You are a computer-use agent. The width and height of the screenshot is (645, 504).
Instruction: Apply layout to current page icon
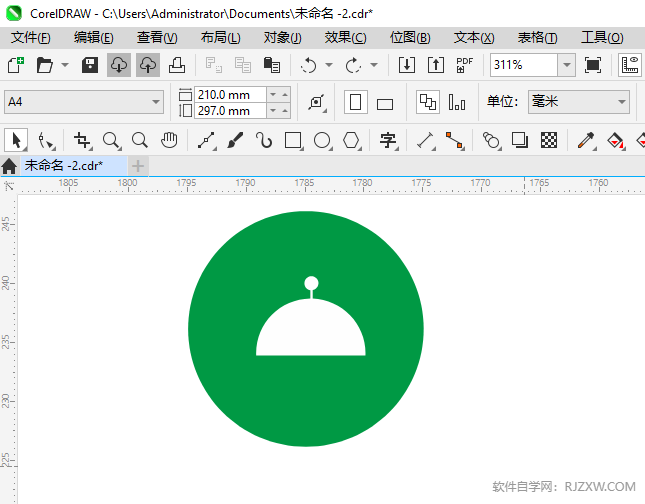click(457, 102)
